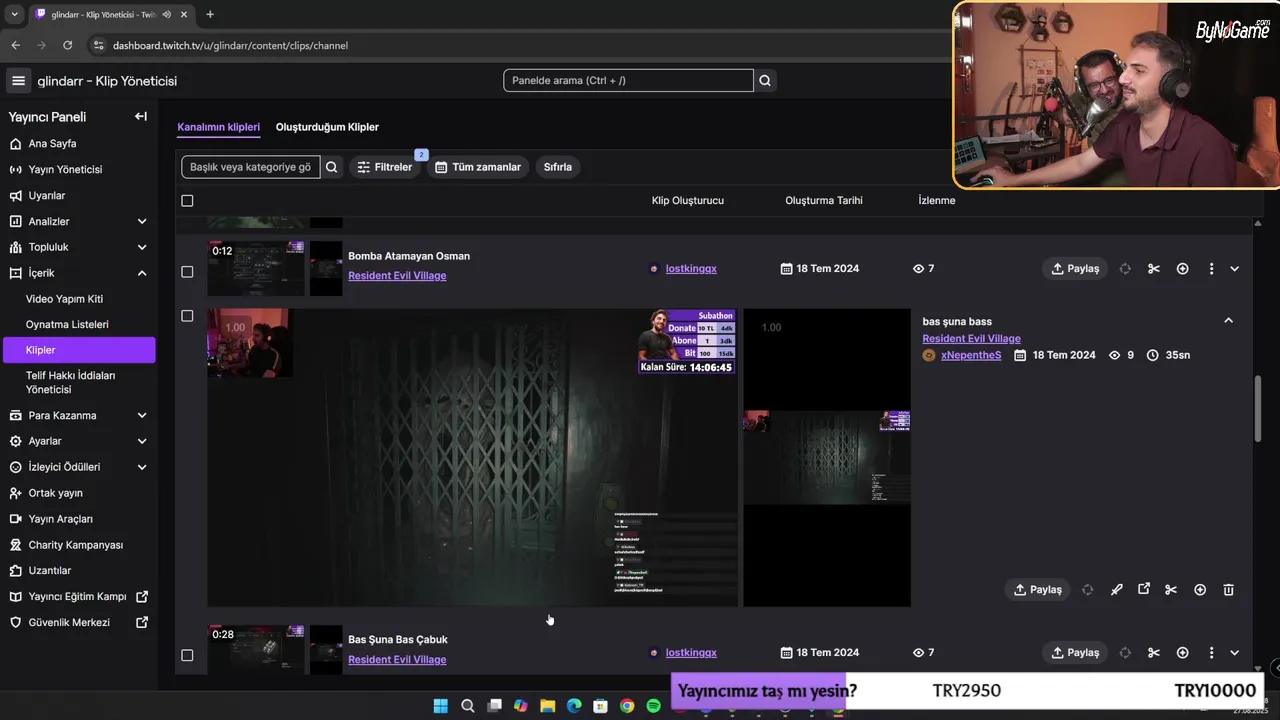Open more options for Bomba Atamayan Osman

click(x=1211, y=269)
